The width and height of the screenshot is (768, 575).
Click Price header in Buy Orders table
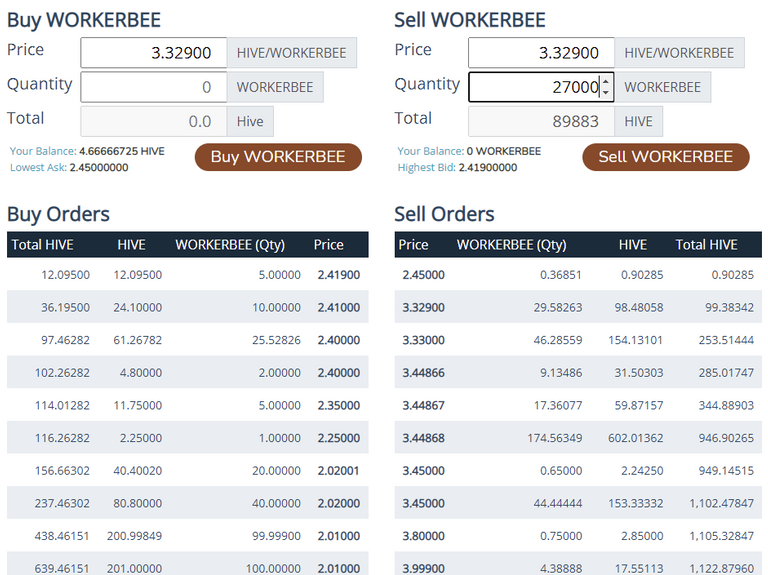pos(329,244)
